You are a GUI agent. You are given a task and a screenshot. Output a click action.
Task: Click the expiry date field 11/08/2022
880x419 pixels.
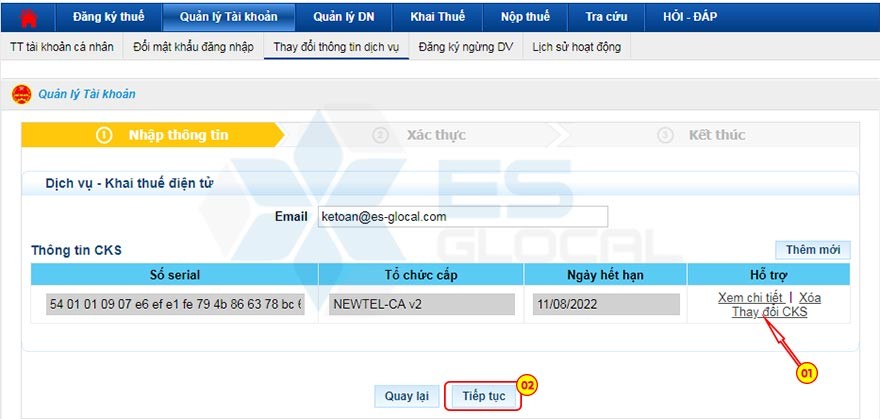606,305
